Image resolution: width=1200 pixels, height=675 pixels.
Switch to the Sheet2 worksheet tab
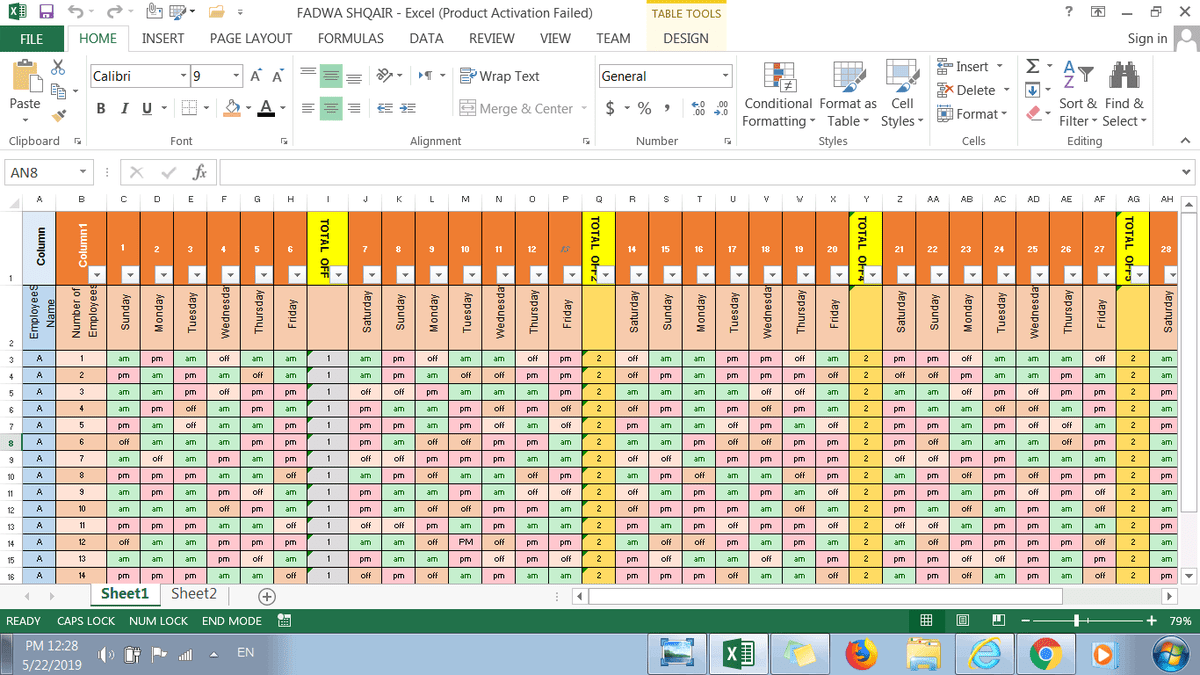(194, 594)
